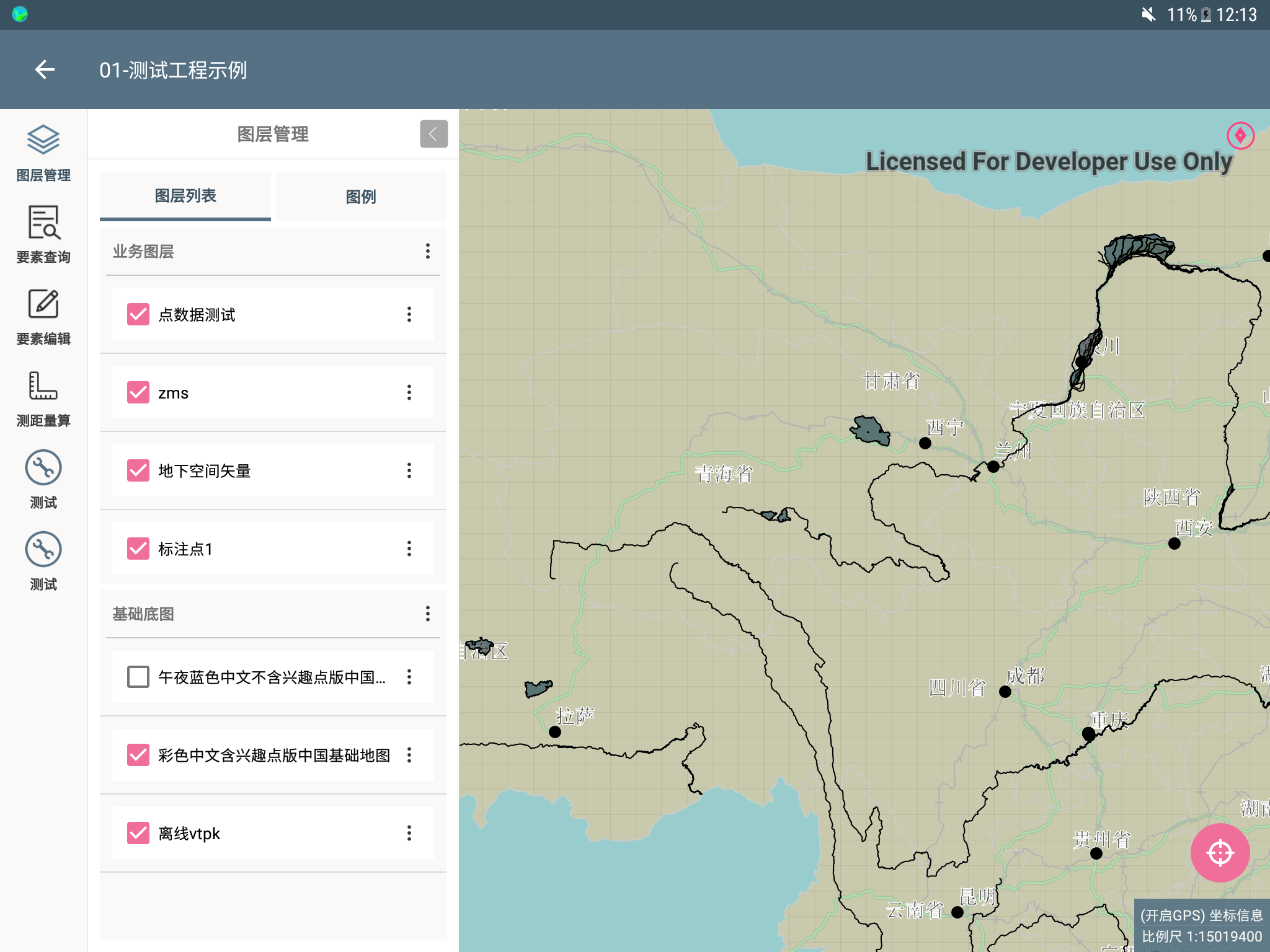Screen dimensions: 1270x952
Task: Tap the pink GPS locate button
Action: [1219, 852]
